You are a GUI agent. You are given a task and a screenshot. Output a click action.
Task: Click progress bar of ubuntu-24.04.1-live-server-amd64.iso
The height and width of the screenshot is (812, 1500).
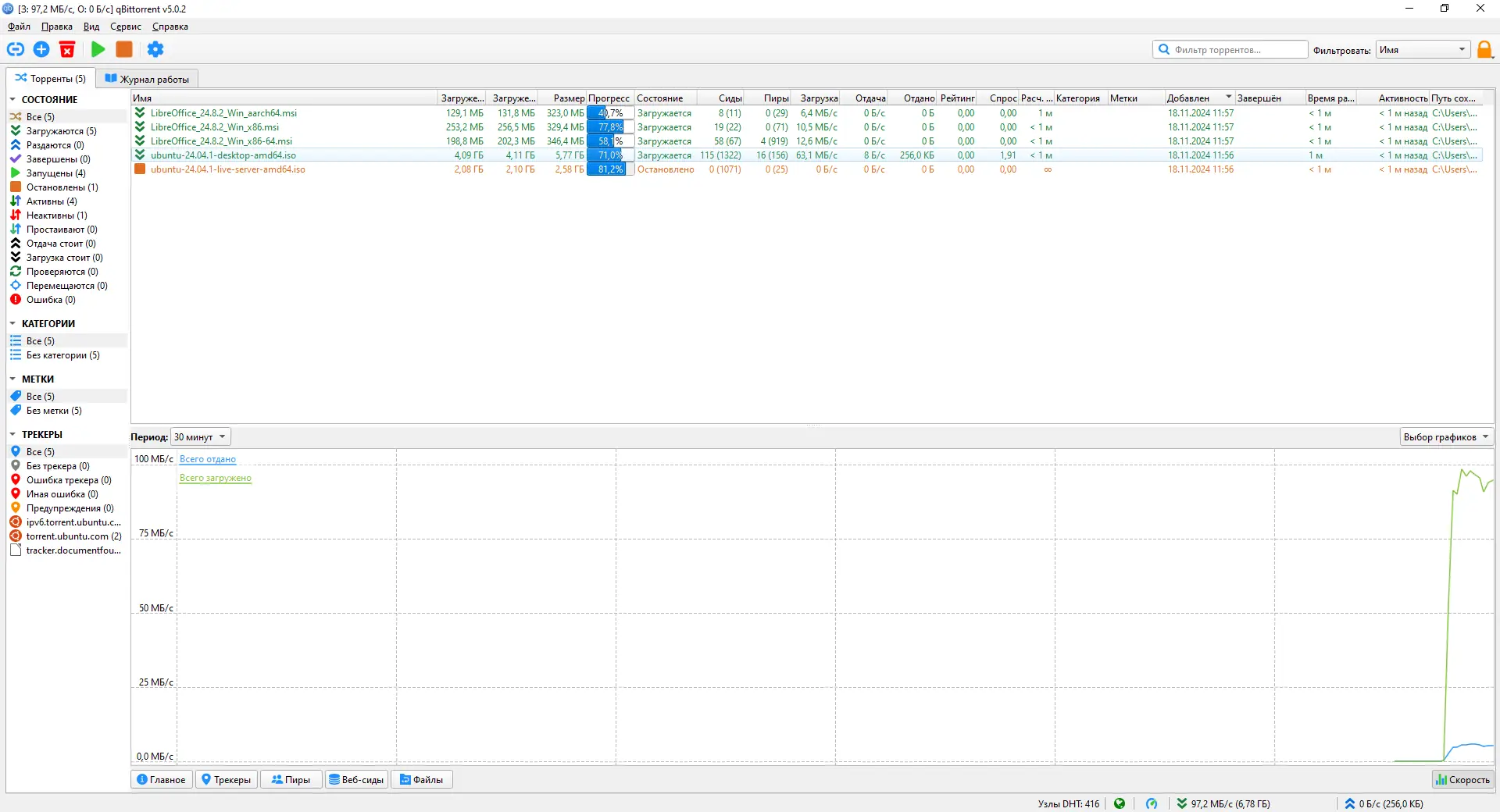click(x=611, y=169)
